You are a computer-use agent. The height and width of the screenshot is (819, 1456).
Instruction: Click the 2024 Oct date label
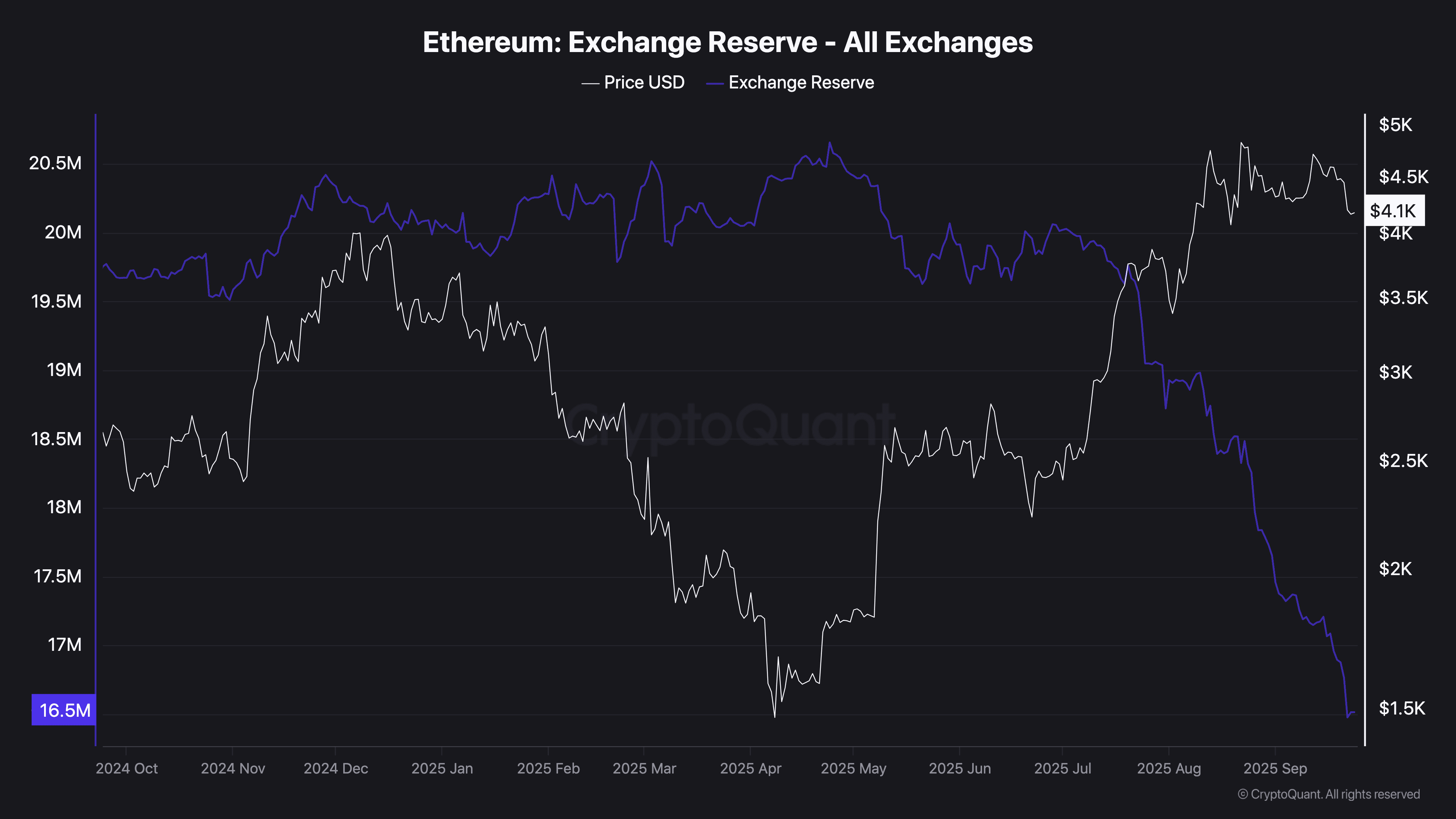pos(127,769)
